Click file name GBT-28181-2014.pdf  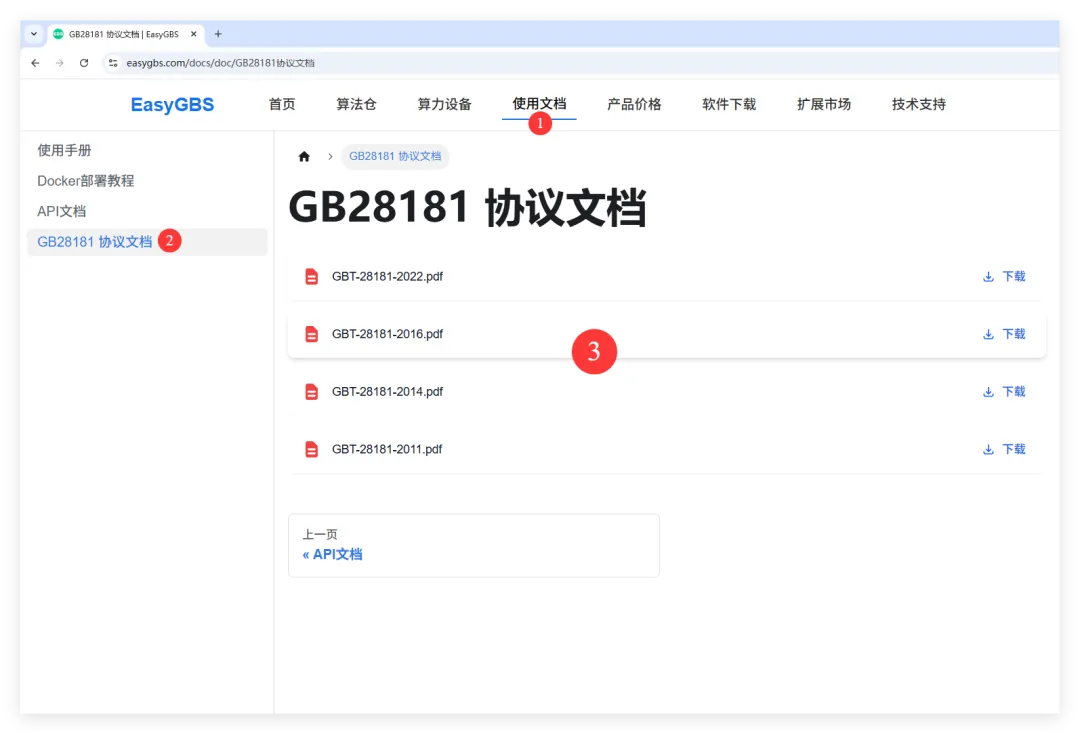(x=387, y=392)
